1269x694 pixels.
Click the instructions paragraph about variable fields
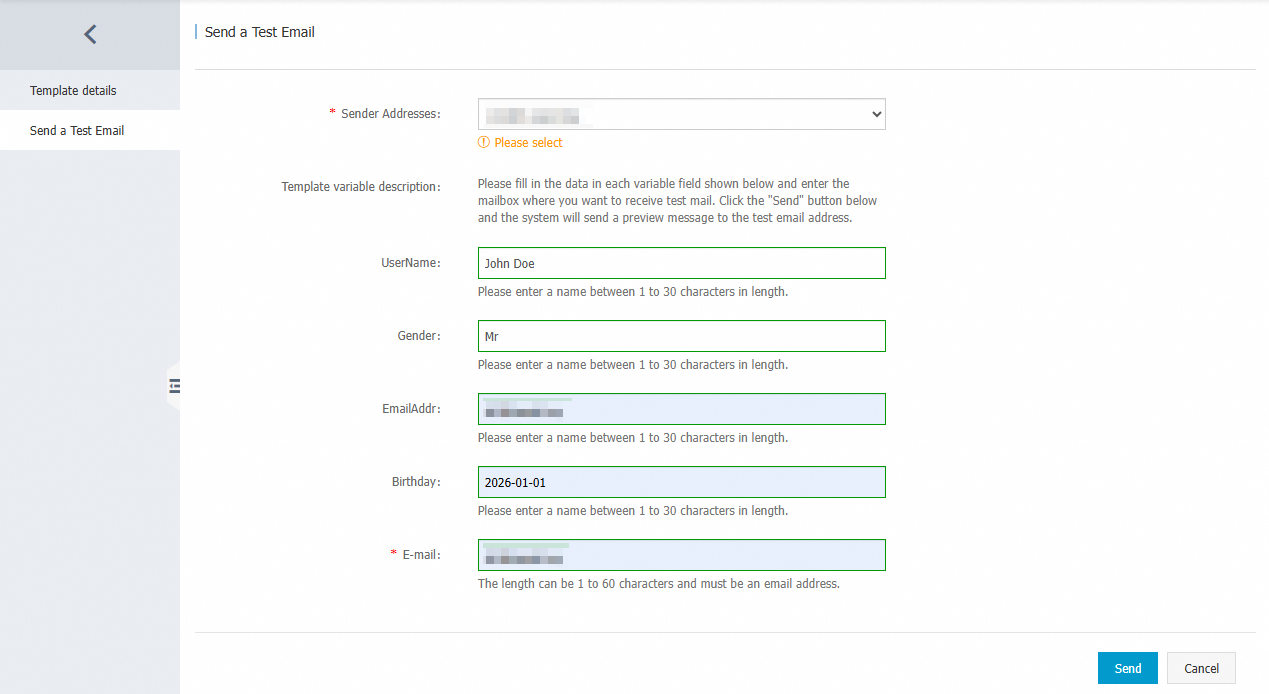(678, 201)
